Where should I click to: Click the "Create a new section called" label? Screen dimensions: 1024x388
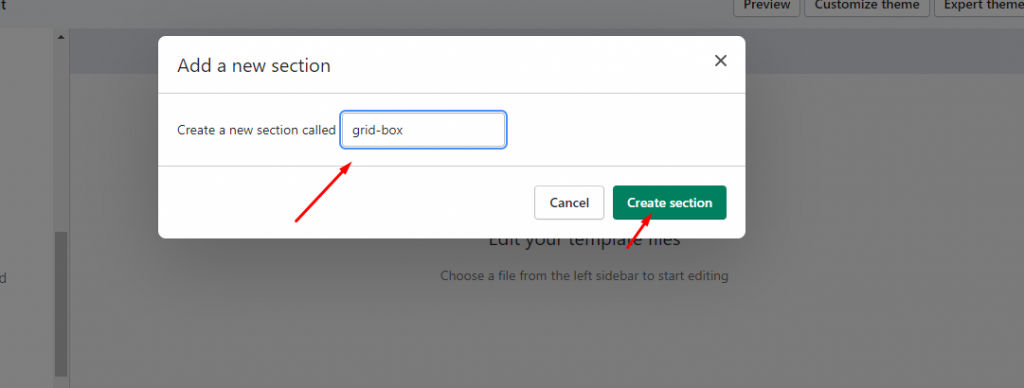(x=257, y=130)
